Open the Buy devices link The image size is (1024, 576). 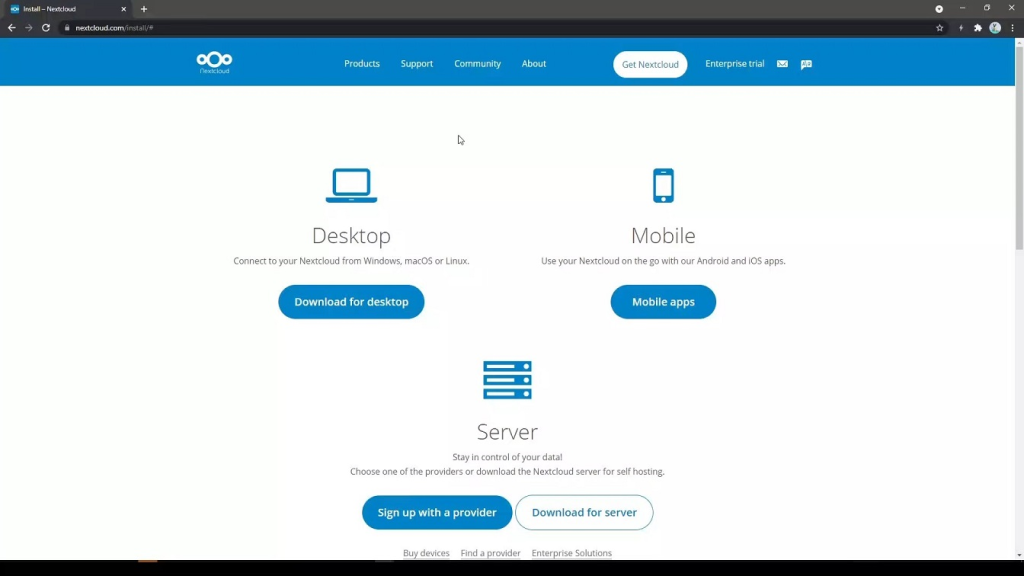426,553
